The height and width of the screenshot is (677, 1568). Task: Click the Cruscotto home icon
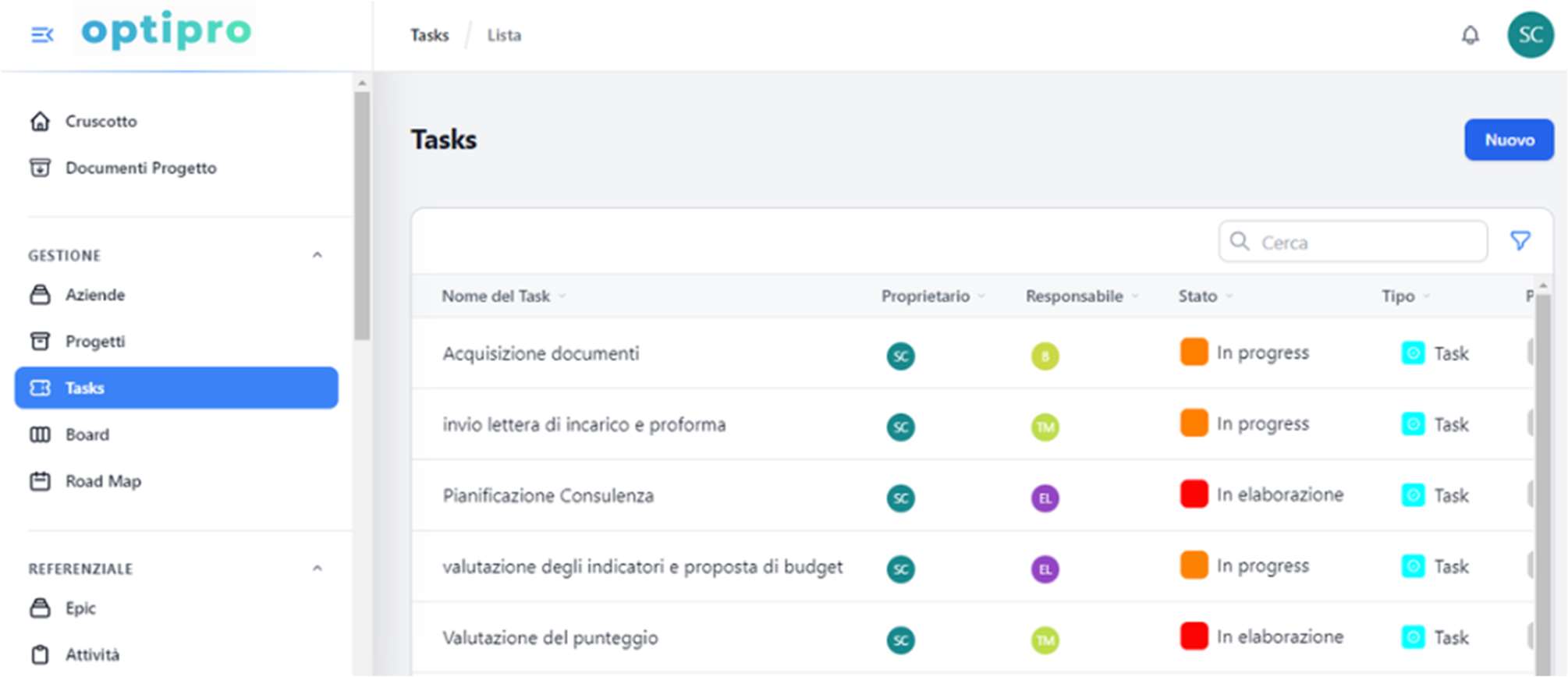tap(40, 122)
